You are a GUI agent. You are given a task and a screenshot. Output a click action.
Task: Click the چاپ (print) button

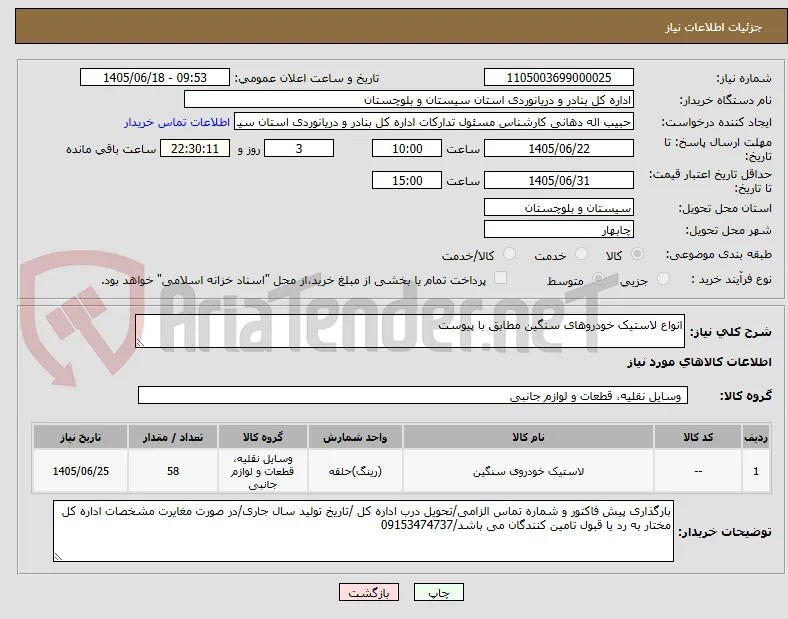coord(438,592)
